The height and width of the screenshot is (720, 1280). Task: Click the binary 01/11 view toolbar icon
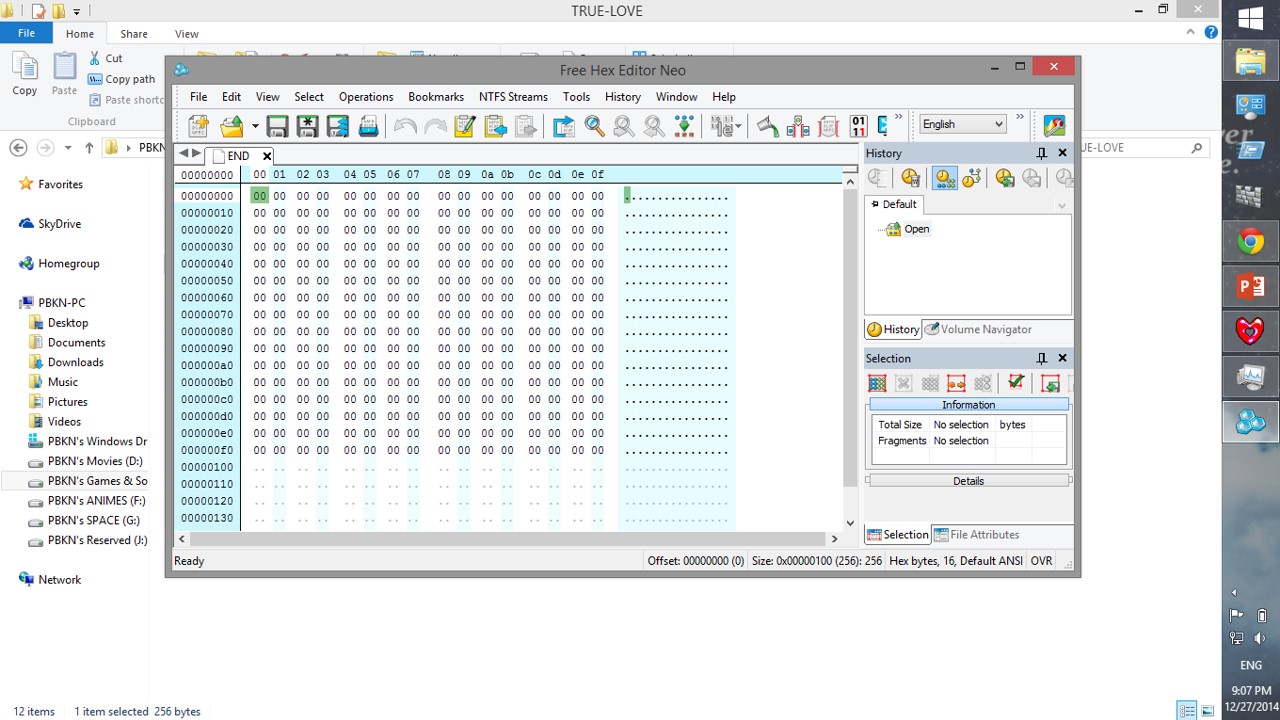[x=858, y=126]
